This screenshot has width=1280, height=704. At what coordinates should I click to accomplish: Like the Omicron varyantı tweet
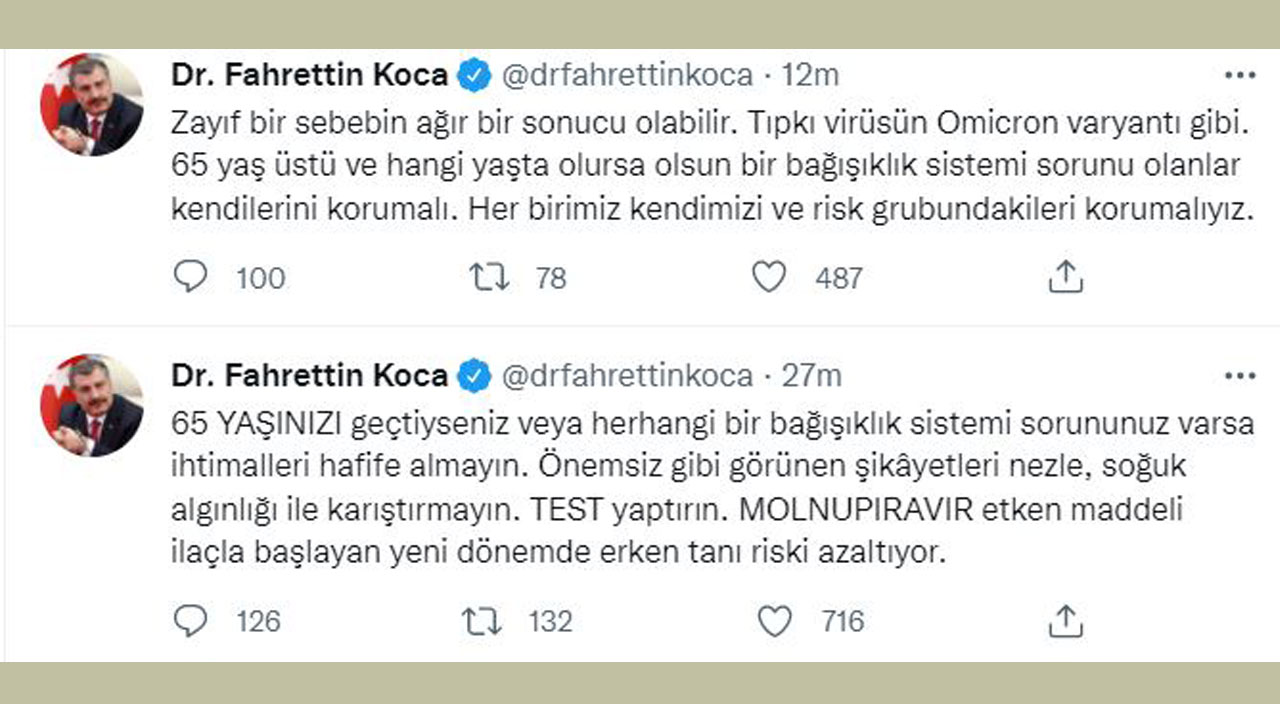(x=768, y=276)
